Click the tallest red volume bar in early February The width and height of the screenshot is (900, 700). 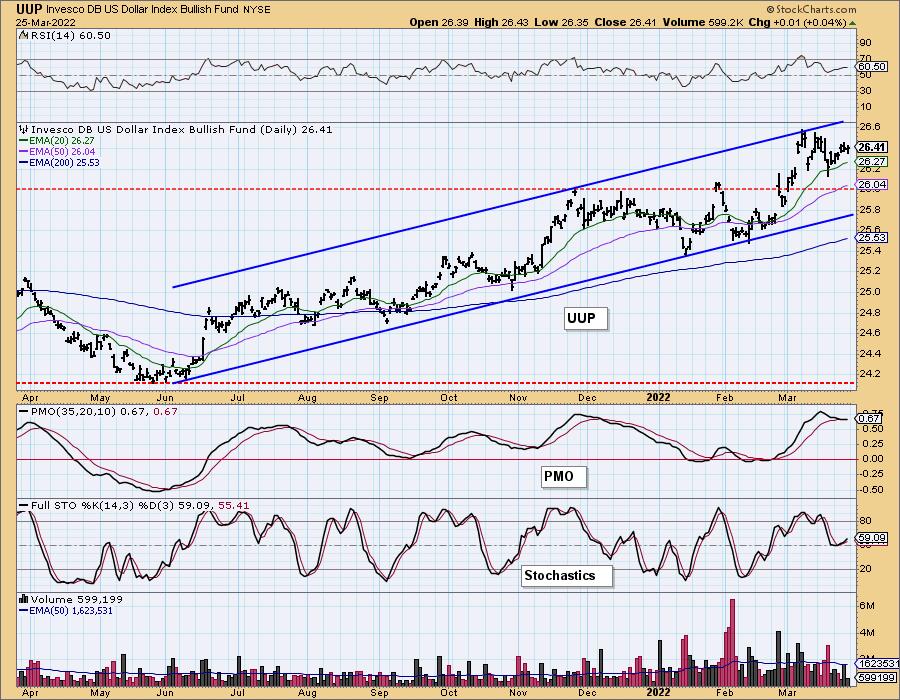coord(732,643)
